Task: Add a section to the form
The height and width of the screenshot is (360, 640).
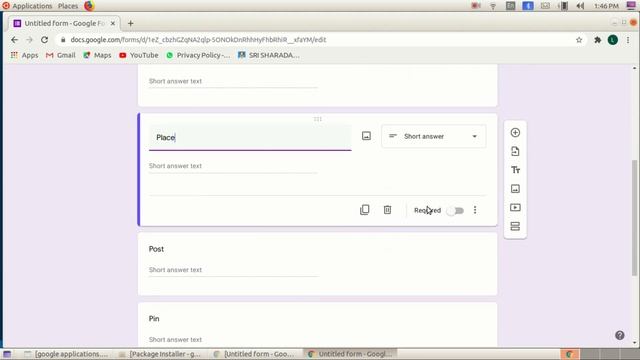Action: coord(515,226)
